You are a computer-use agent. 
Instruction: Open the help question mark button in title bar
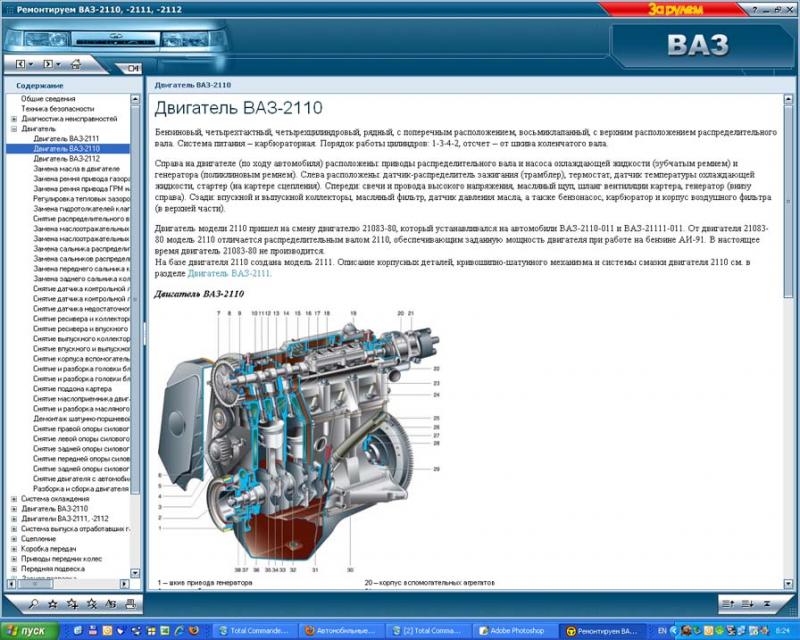[x=755, y=10]
